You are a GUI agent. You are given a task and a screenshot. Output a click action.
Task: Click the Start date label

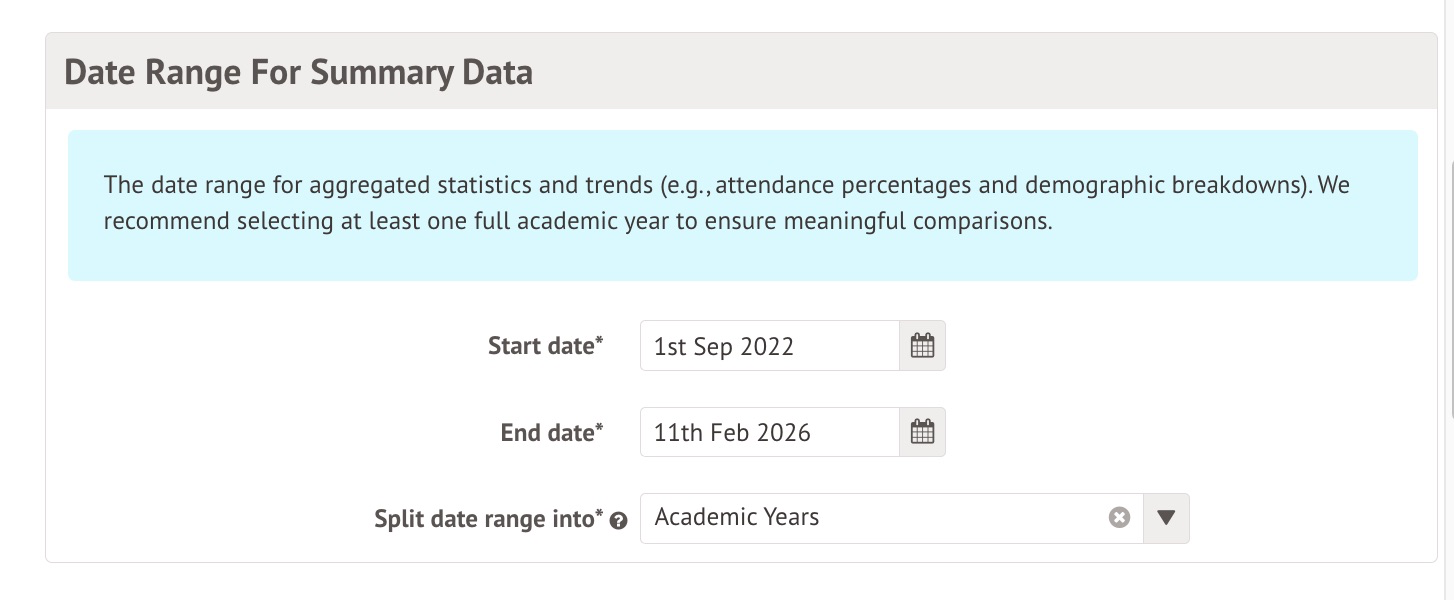(x=540, y=346)
